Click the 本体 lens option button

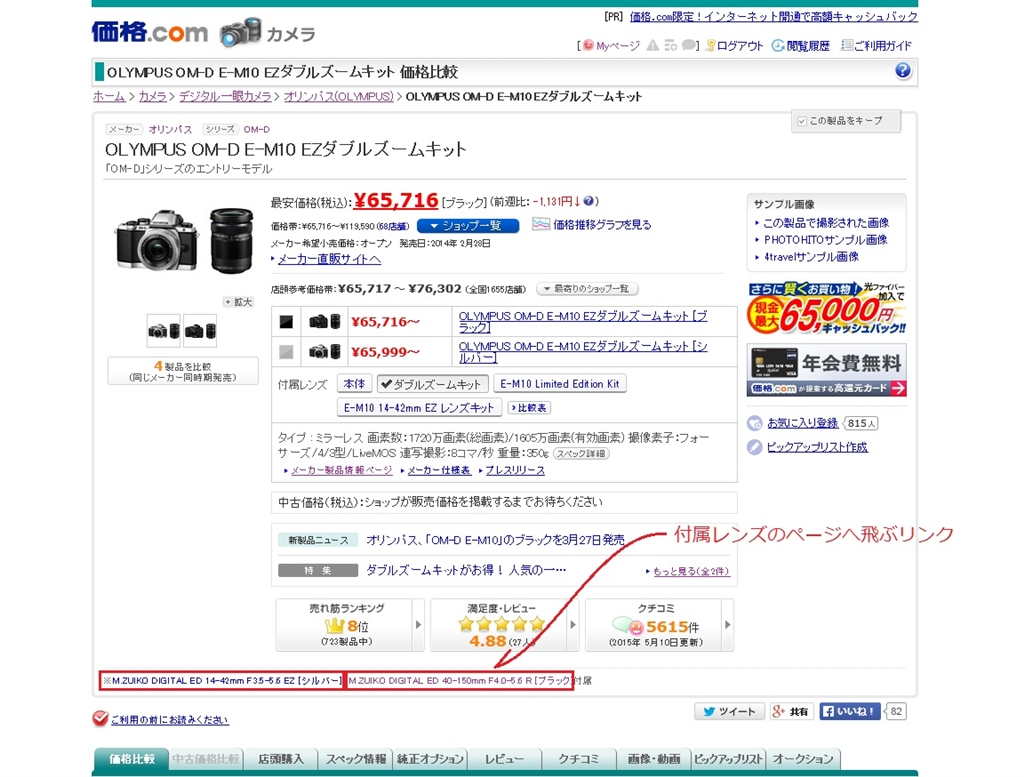355,384
